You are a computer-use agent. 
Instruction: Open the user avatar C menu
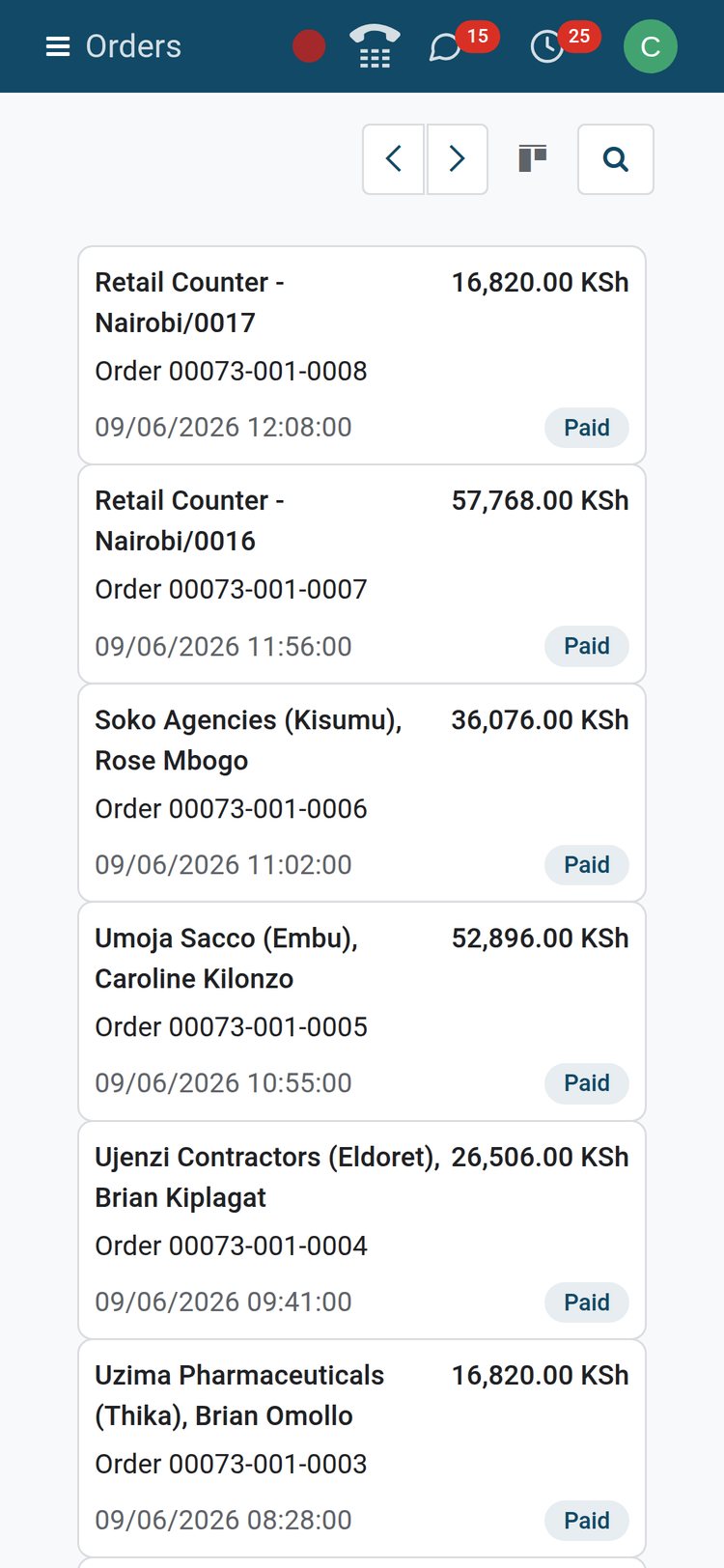(651, 46)
